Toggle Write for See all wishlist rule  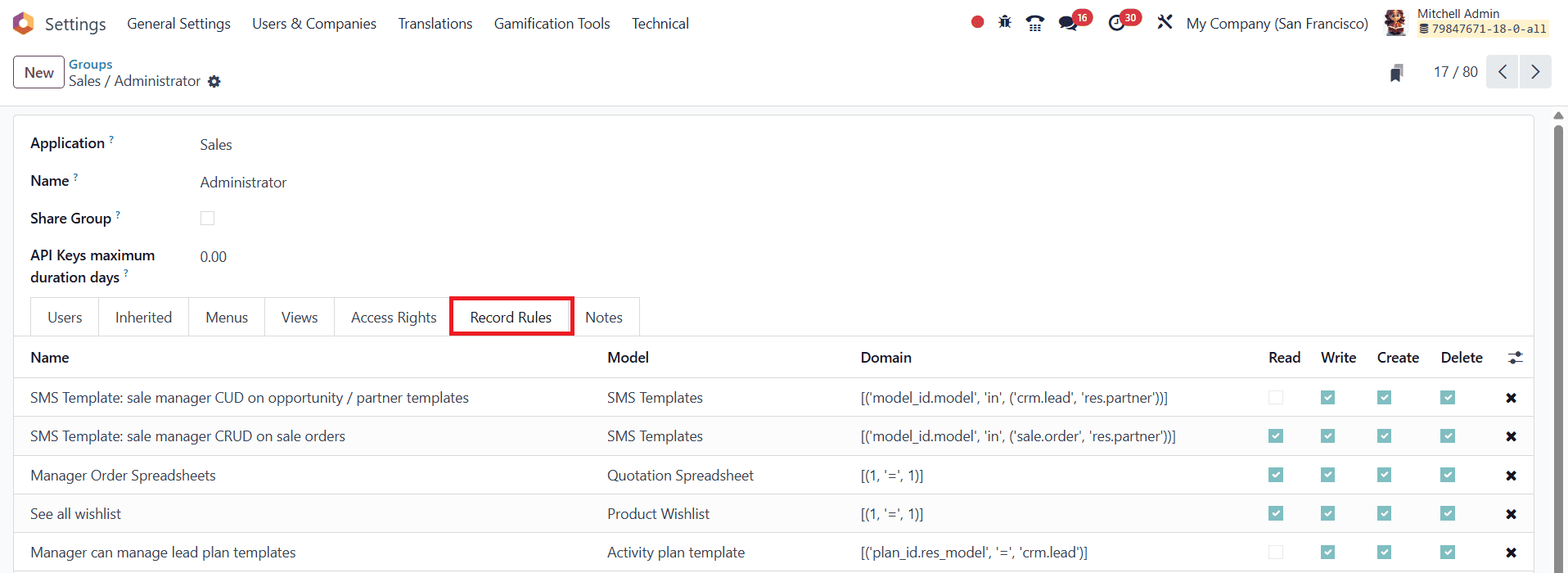[x=1327, y=513]
